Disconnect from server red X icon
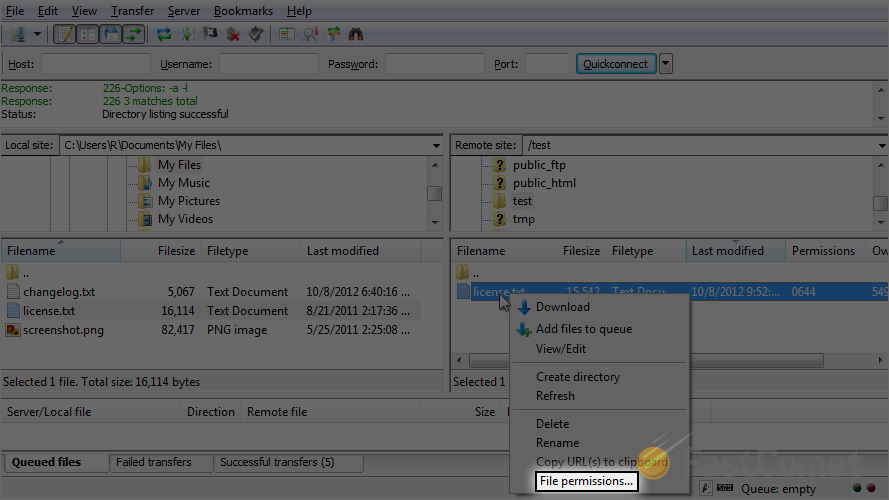The width and height of the screenshot is (889, 500). click(x=233, y=35)
